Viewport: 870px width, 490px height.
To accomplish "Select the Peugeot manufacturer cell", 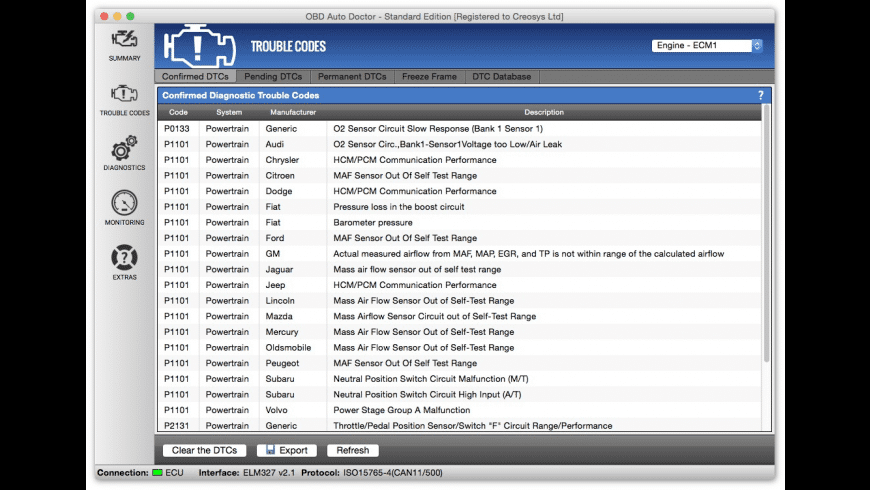I will click(282, 363).
